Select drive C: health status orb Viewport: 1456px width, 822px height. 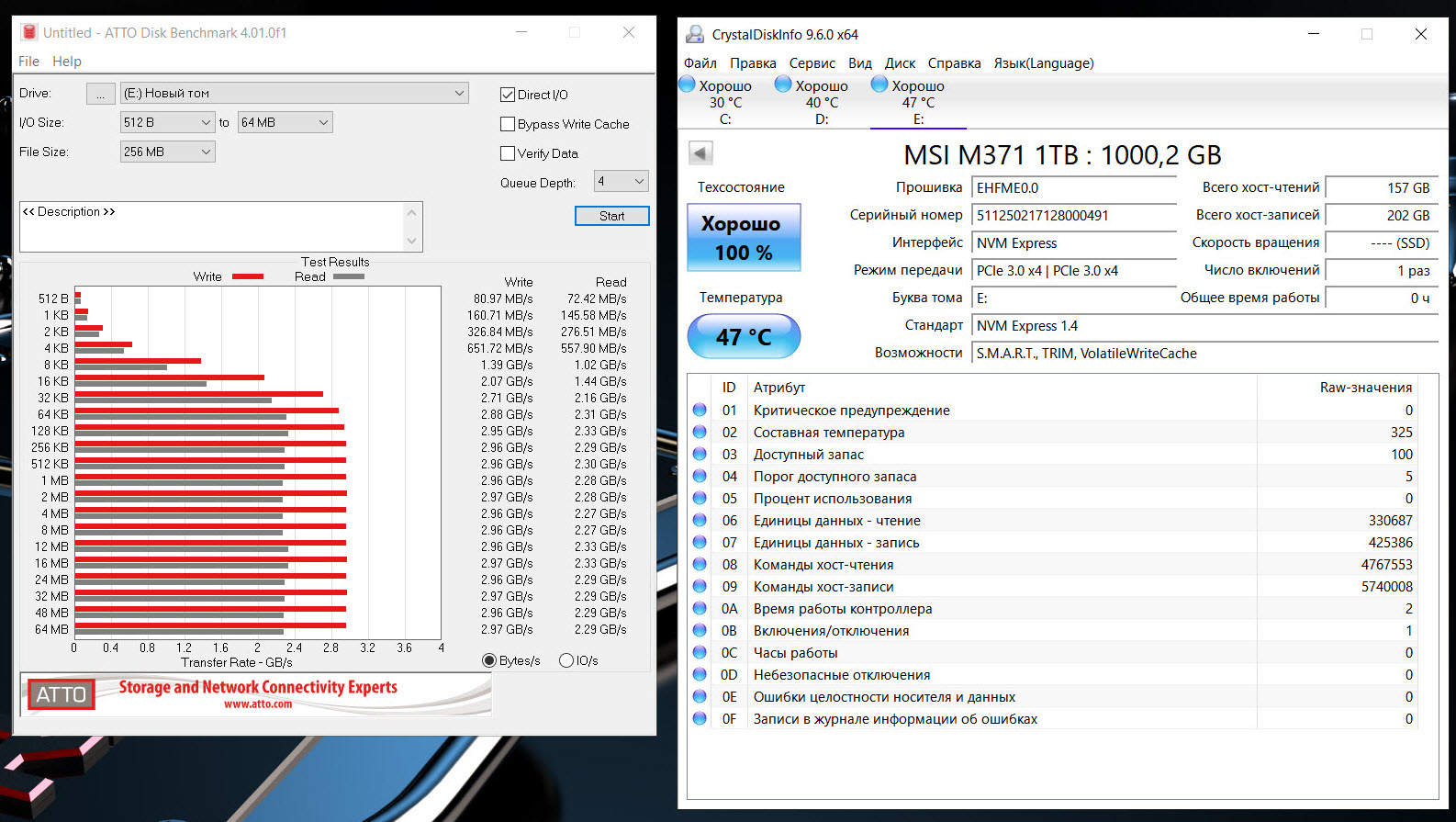click(687, 84)
